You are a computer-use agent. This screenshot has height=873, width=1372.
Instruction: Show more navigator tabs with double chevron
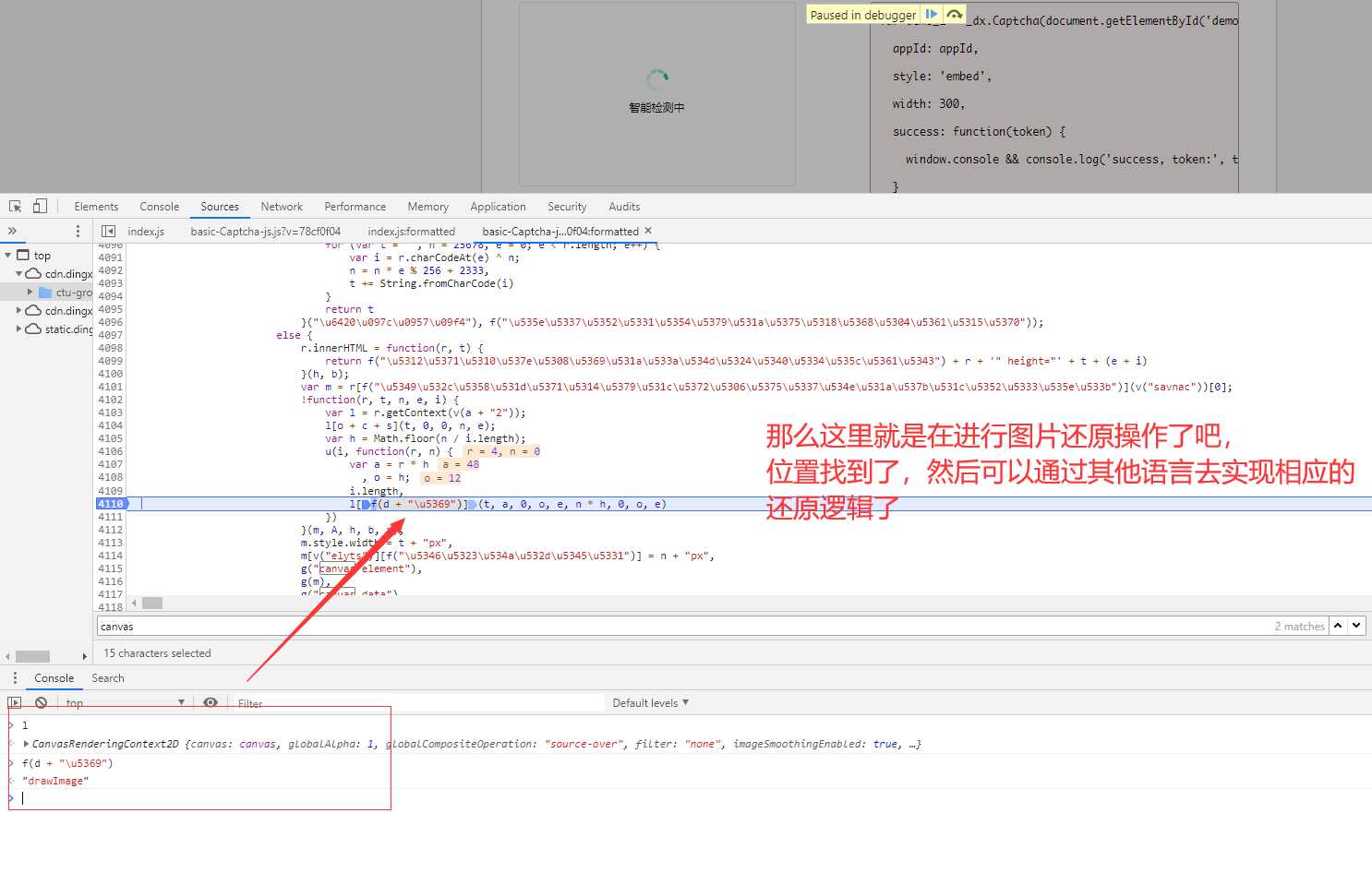pos(12,231)
